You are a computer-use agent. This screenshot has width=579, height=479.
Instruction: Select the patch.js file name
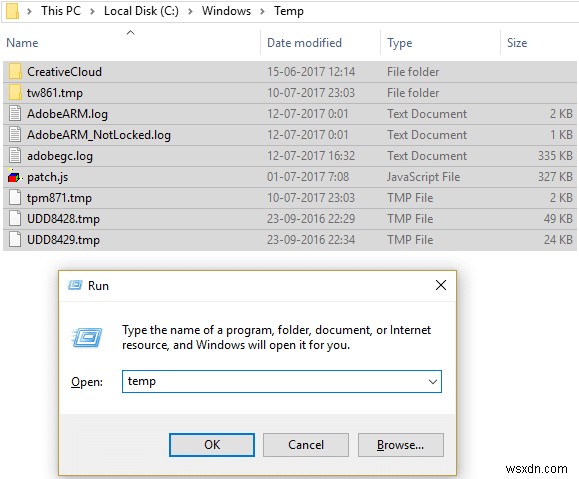(x=47, y=177)
